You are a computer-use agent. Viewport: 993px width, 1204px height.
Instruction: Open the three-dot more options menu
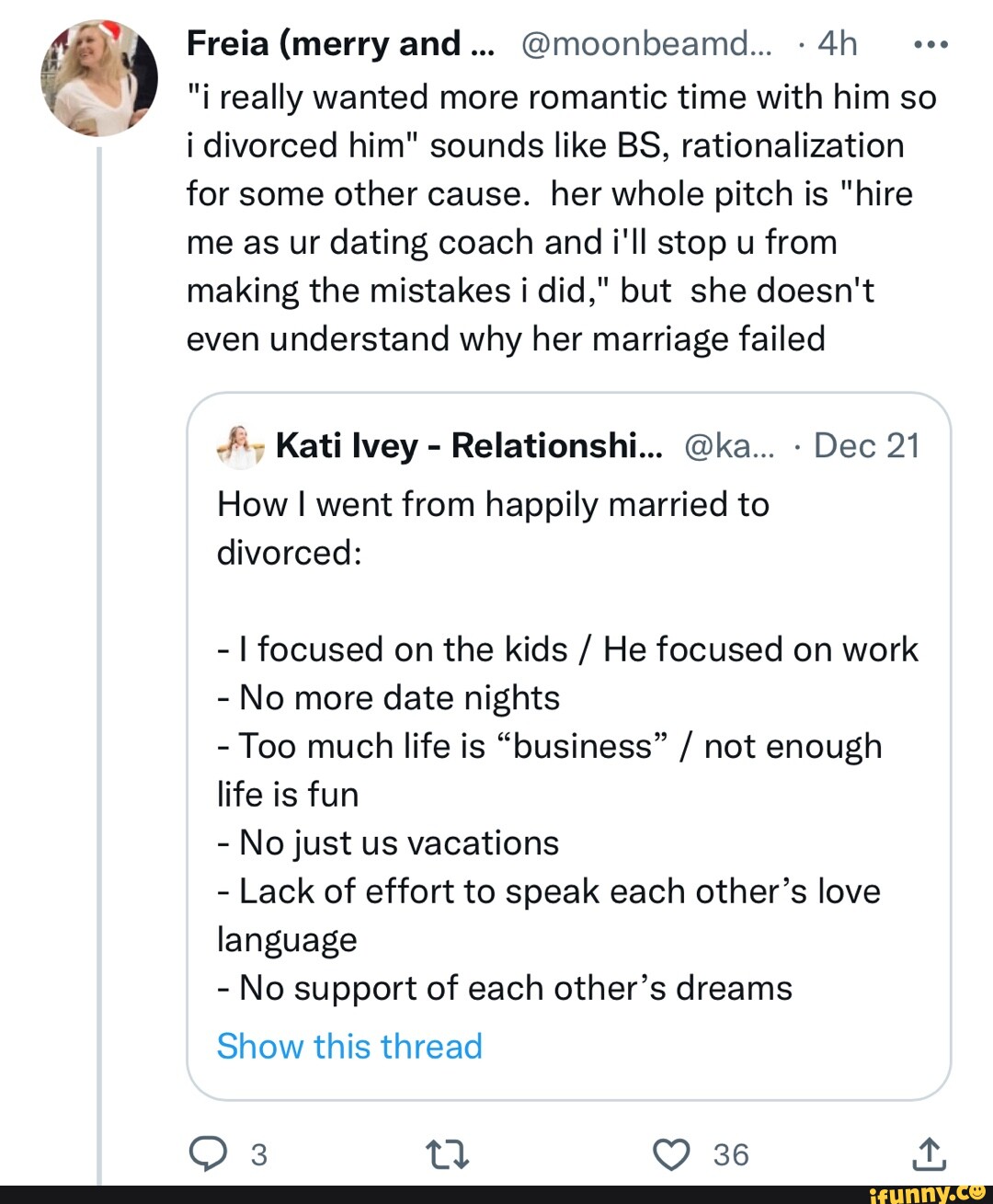coord(931,44)
